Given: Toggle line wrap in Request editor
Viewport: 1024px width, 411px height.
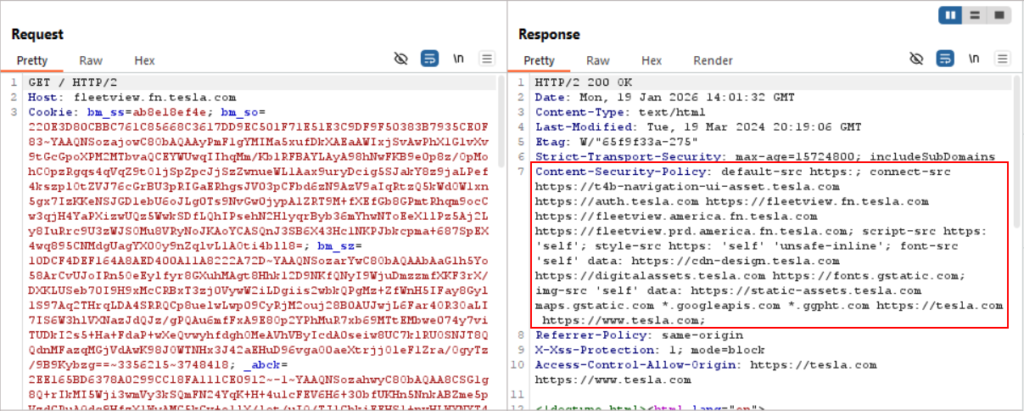Looking at the screenshot, I should click(430, 59).
